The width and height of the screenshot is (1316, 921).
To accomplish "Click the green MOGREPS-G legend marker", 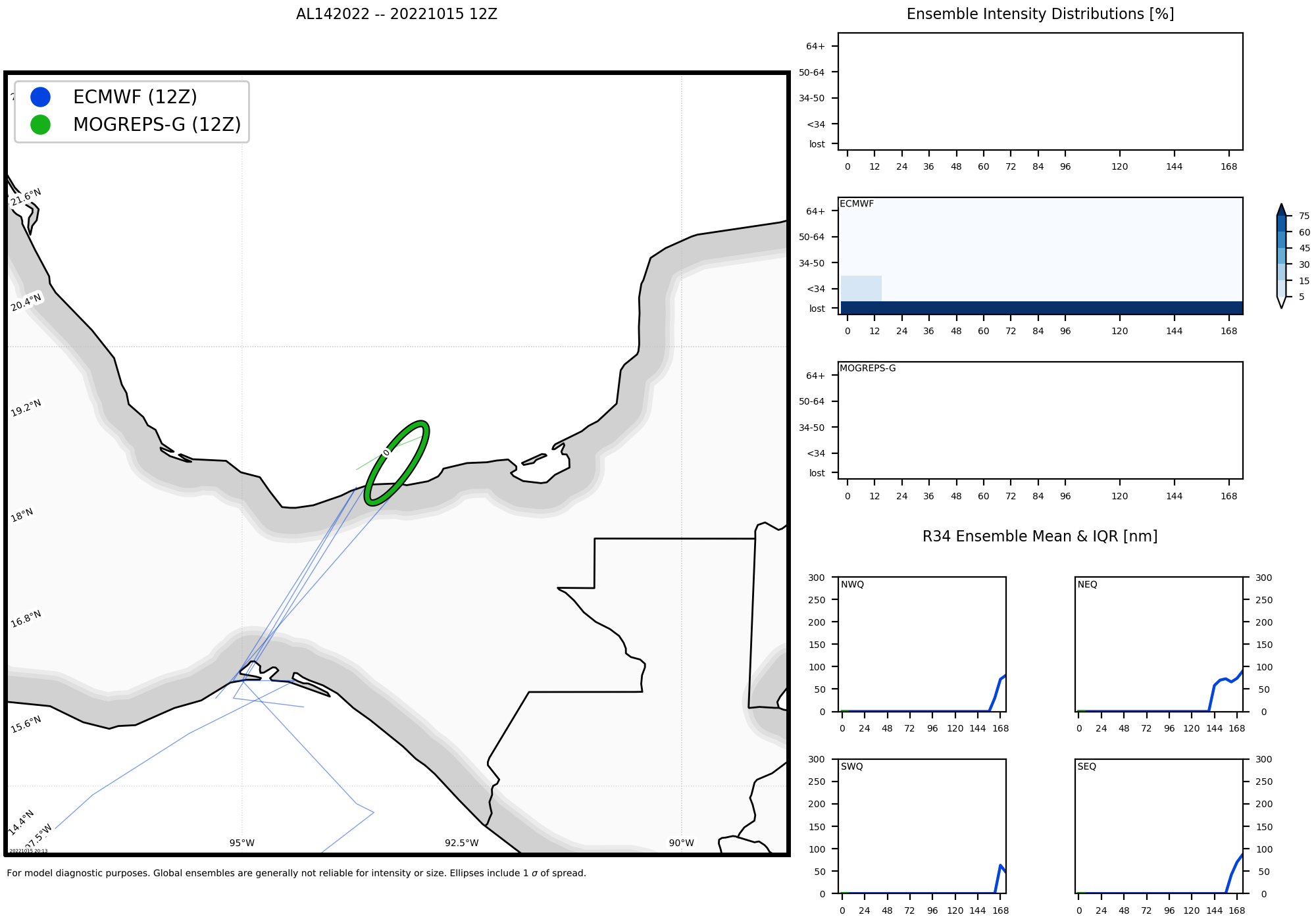I will click(x=40, y=124).
